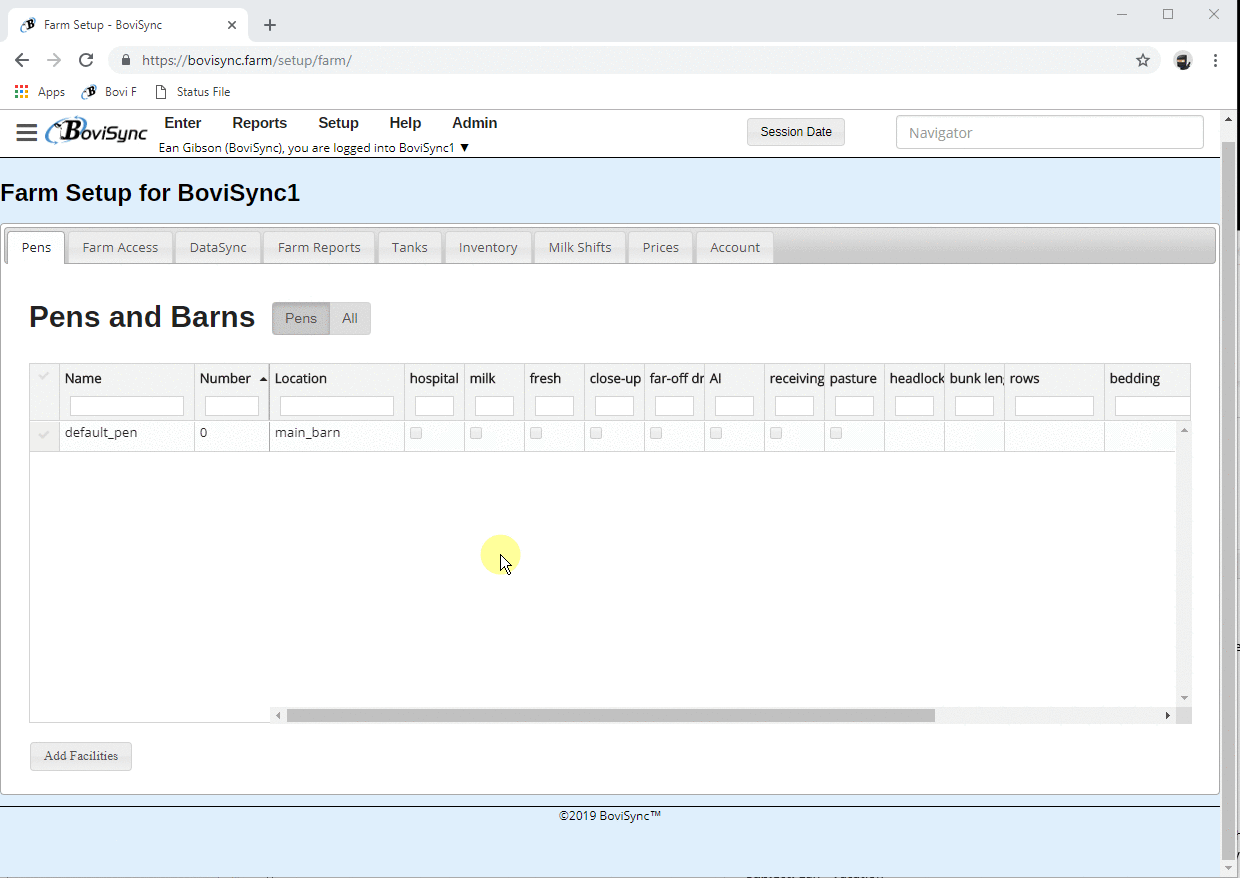Click the Location column filter field
Viewport: 1240px width, 878px height.
coord(337,406)
